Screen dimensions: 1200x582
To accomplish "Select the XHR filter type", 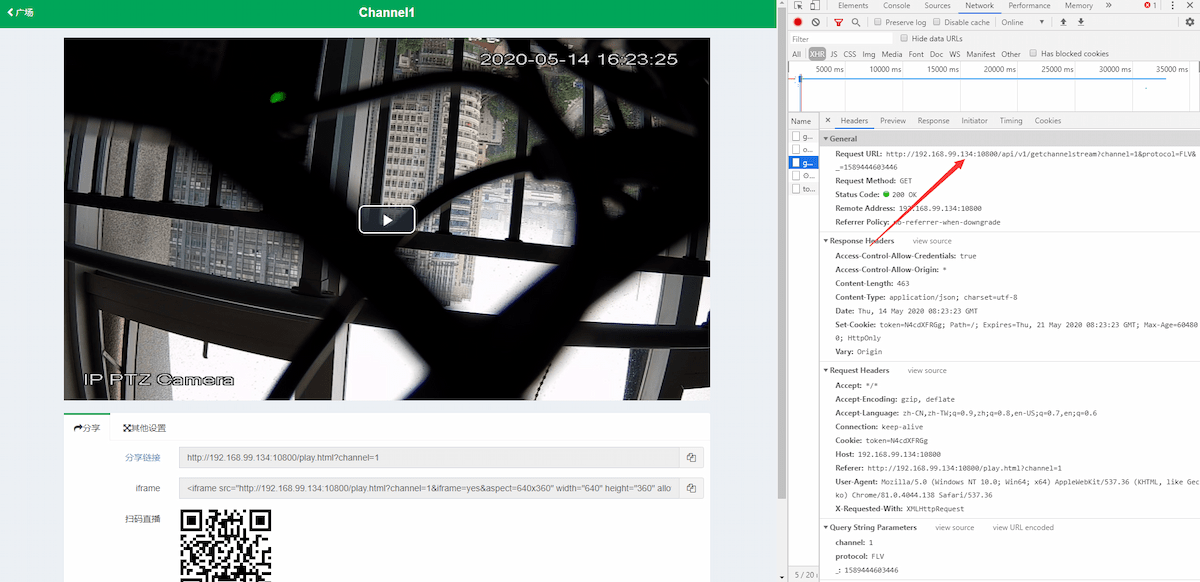I will 817,54.
